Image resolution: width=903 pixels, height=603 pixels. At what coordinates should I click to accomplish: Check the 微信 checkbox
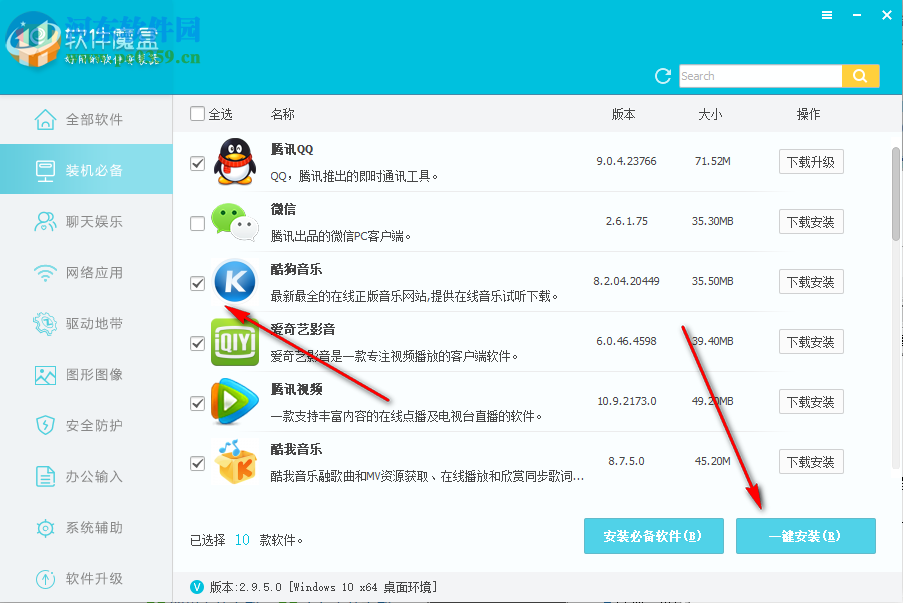(x=198, y=223)
